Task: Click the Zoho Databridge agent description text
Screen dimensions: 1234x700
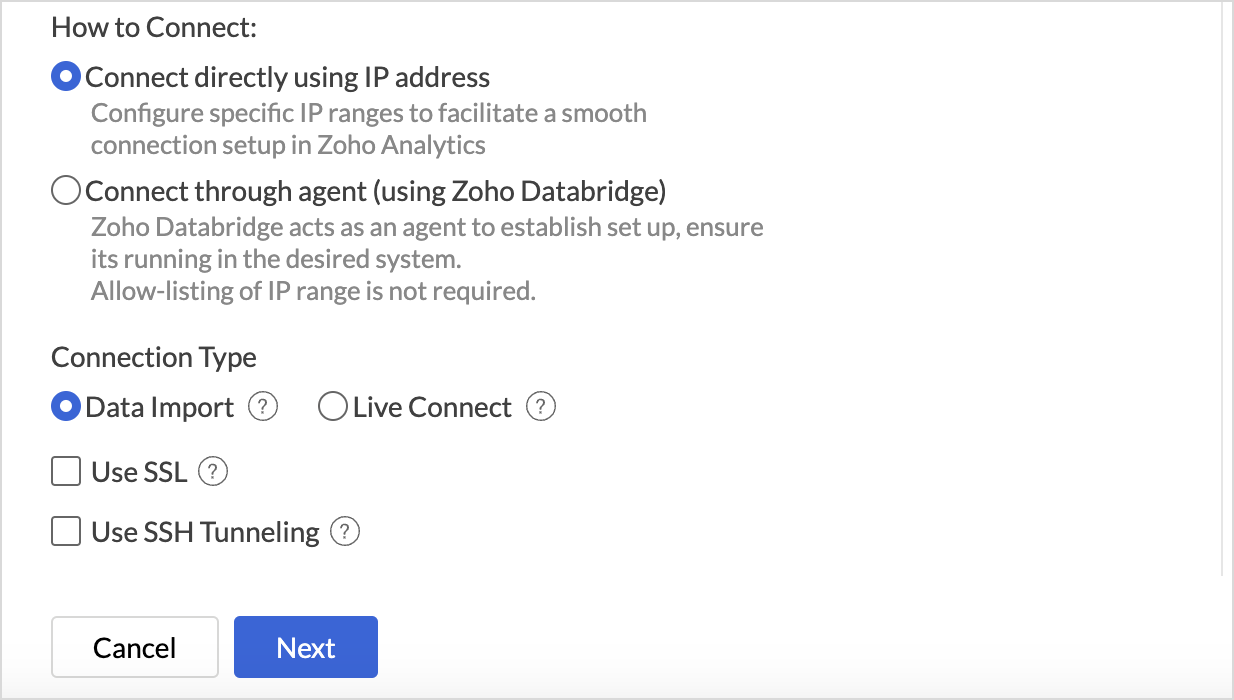Action: pos(427,259)
